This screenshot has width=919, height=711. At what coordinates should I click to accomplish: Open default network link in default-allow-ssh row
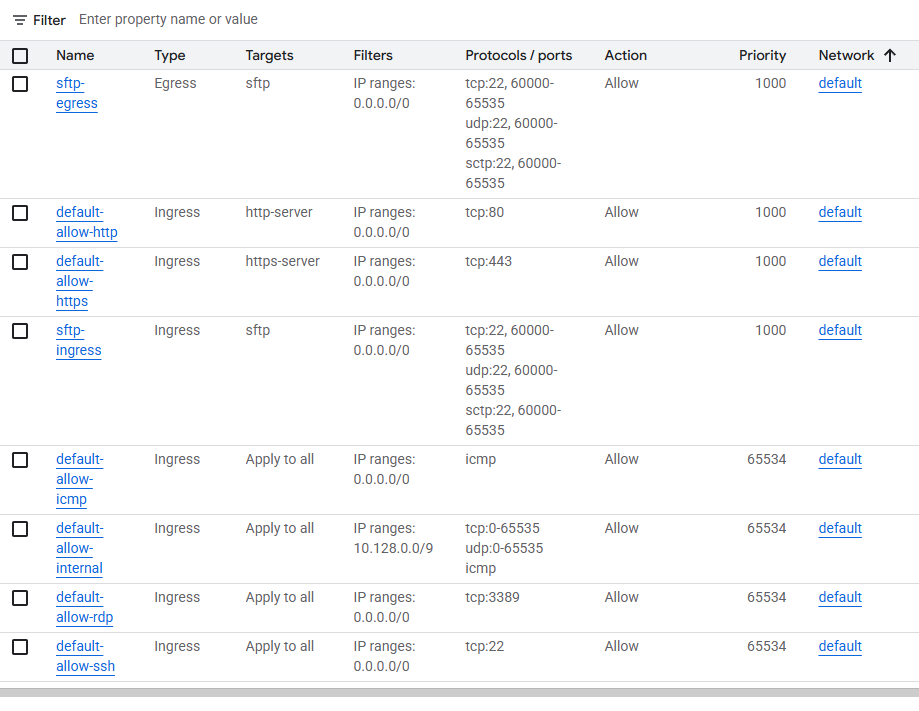pos(839,647)
